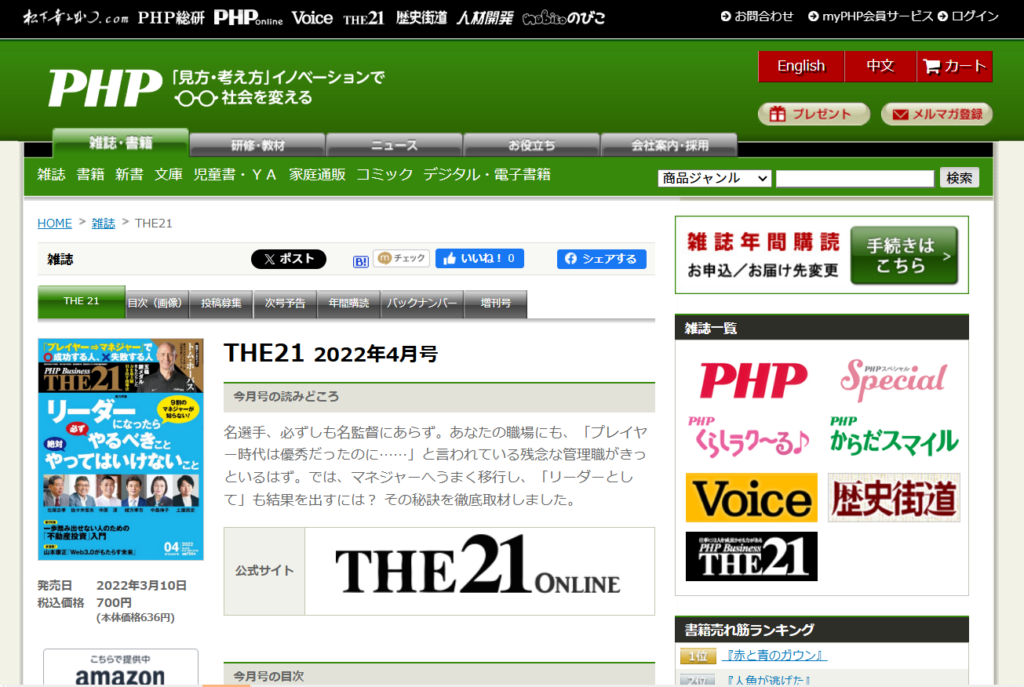Image resolution: width=1024 pixels, height=687 pixels.
Task: Open 書籍 category in green menu
Action: [90, 174]
